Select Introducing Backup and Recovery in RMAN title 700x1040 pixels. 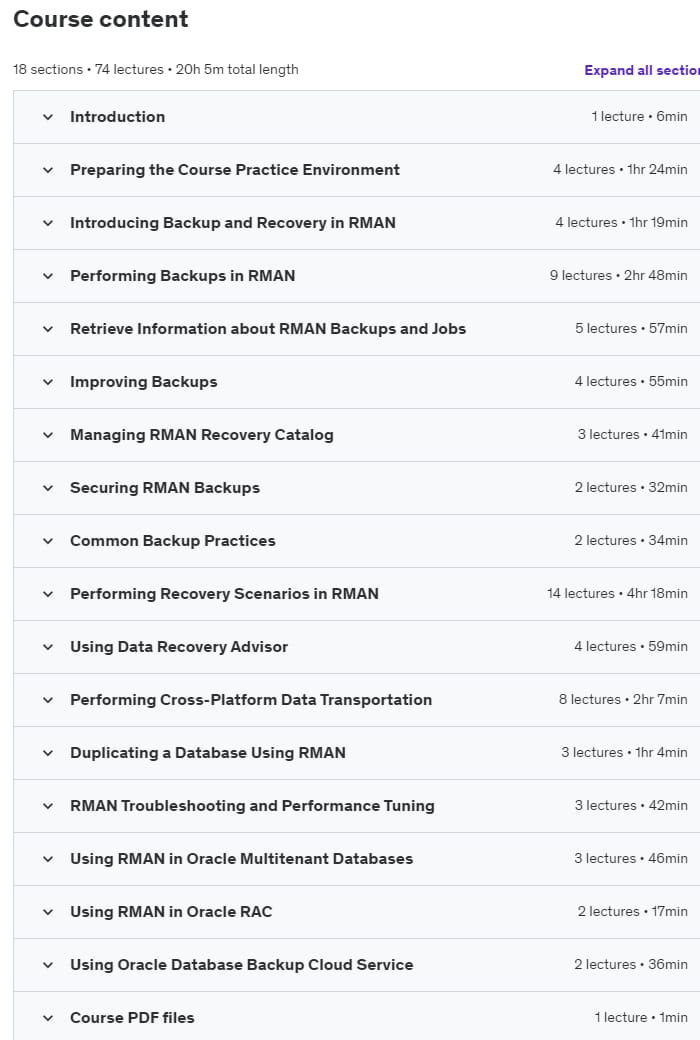(233, 223)
